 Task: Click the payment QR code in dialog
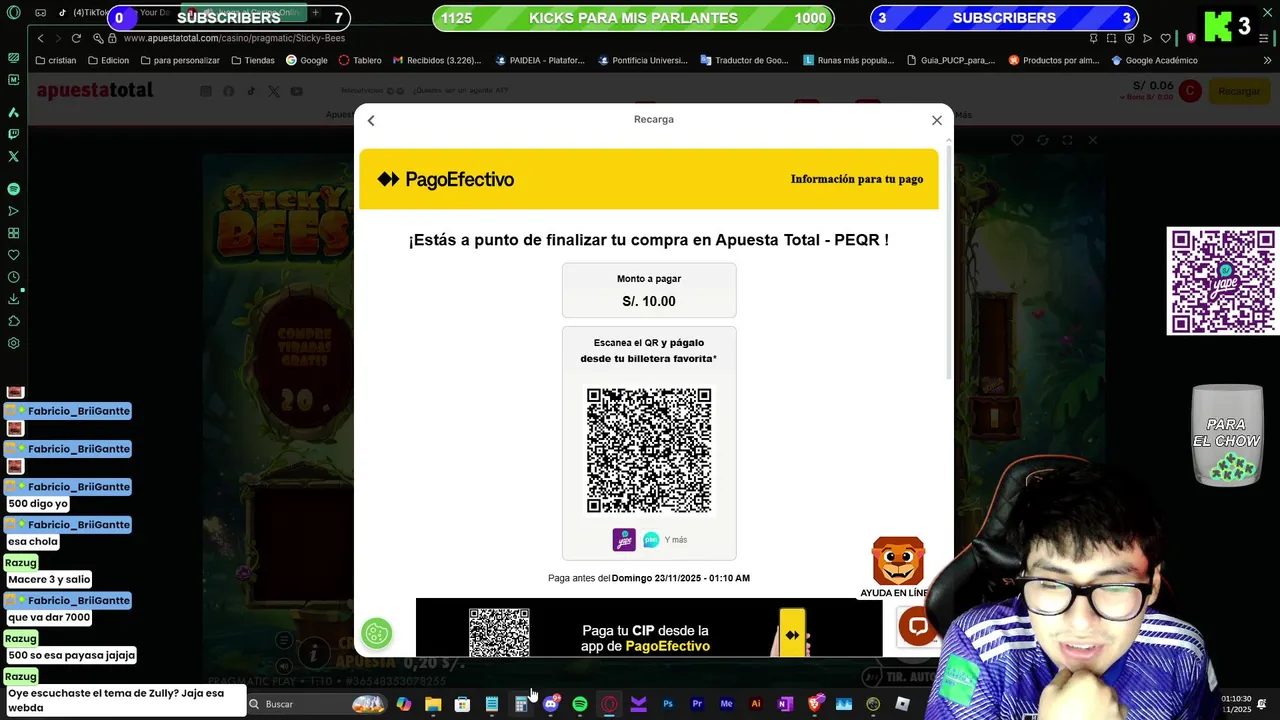coord(649,450)
